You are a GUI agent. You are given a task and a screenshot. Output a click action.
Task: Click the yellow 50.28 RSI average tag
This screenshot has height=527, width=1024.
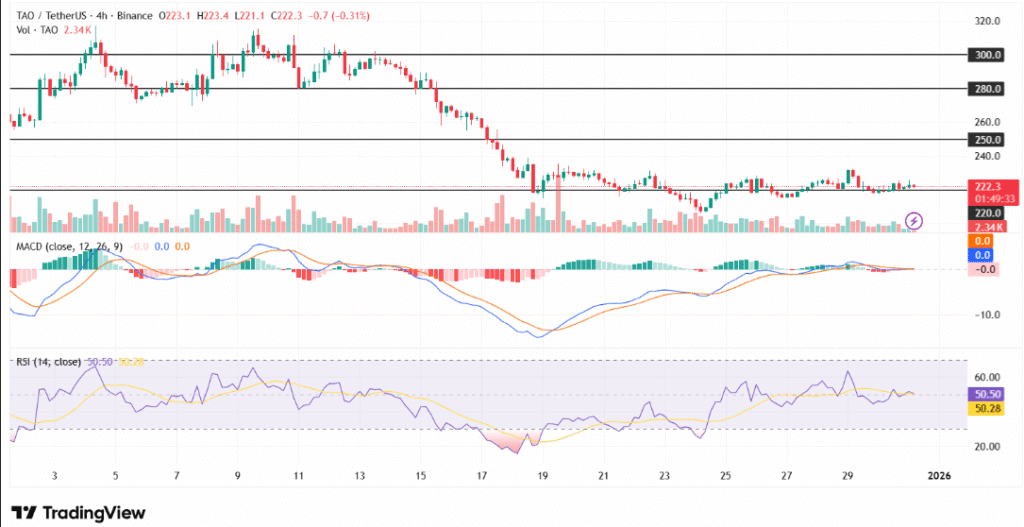coord(988,408)
